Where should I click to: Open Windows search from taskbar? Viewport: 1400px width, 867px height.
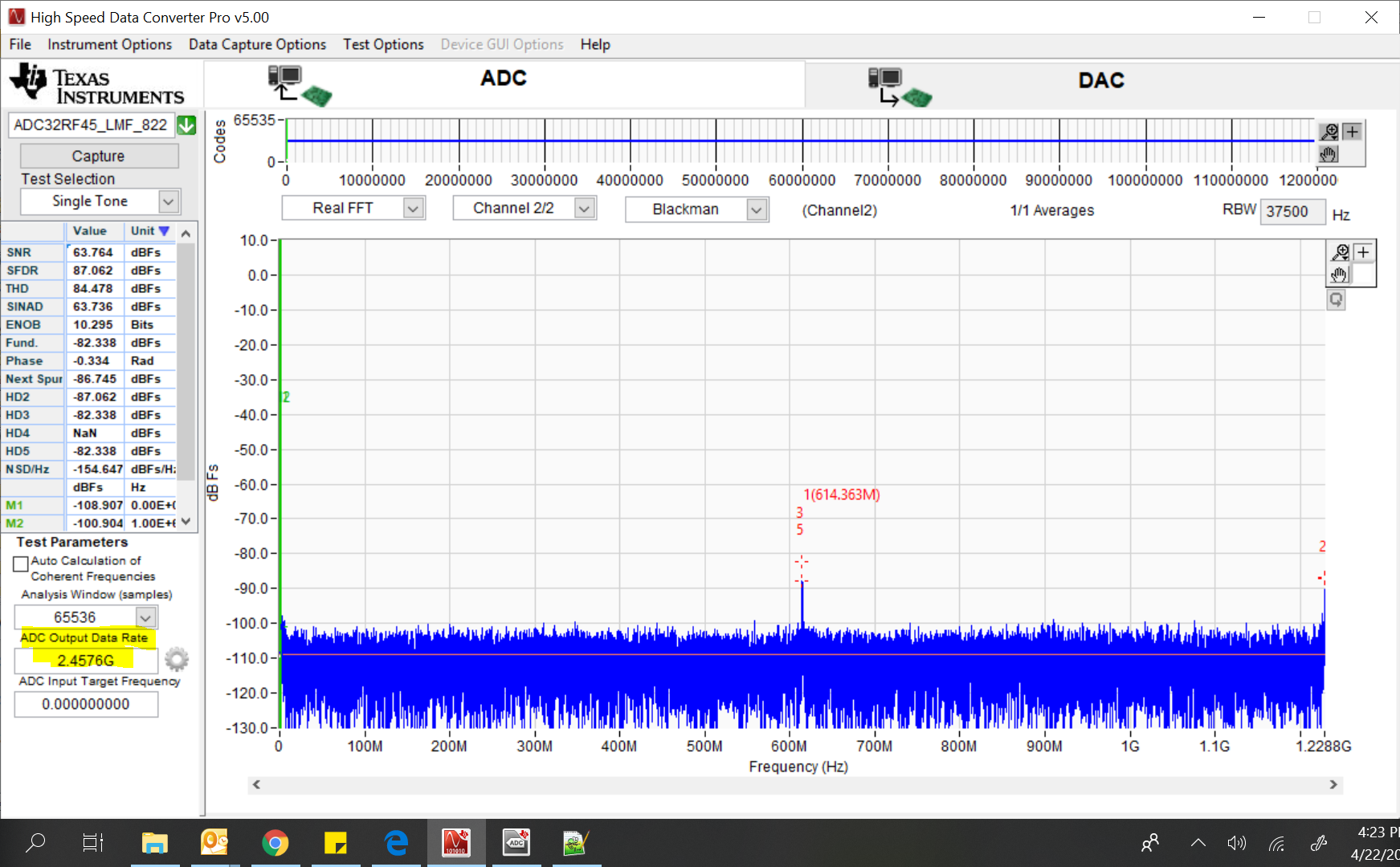(x=35, y=843)
